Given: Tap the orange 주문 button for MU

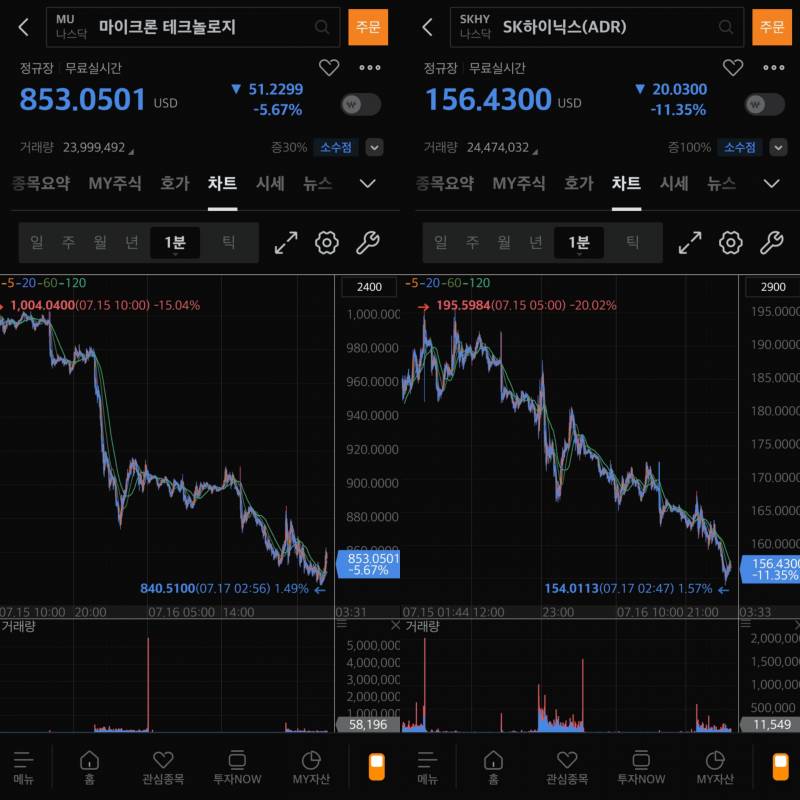Looking at the screenshot, I should coord(368,27).
